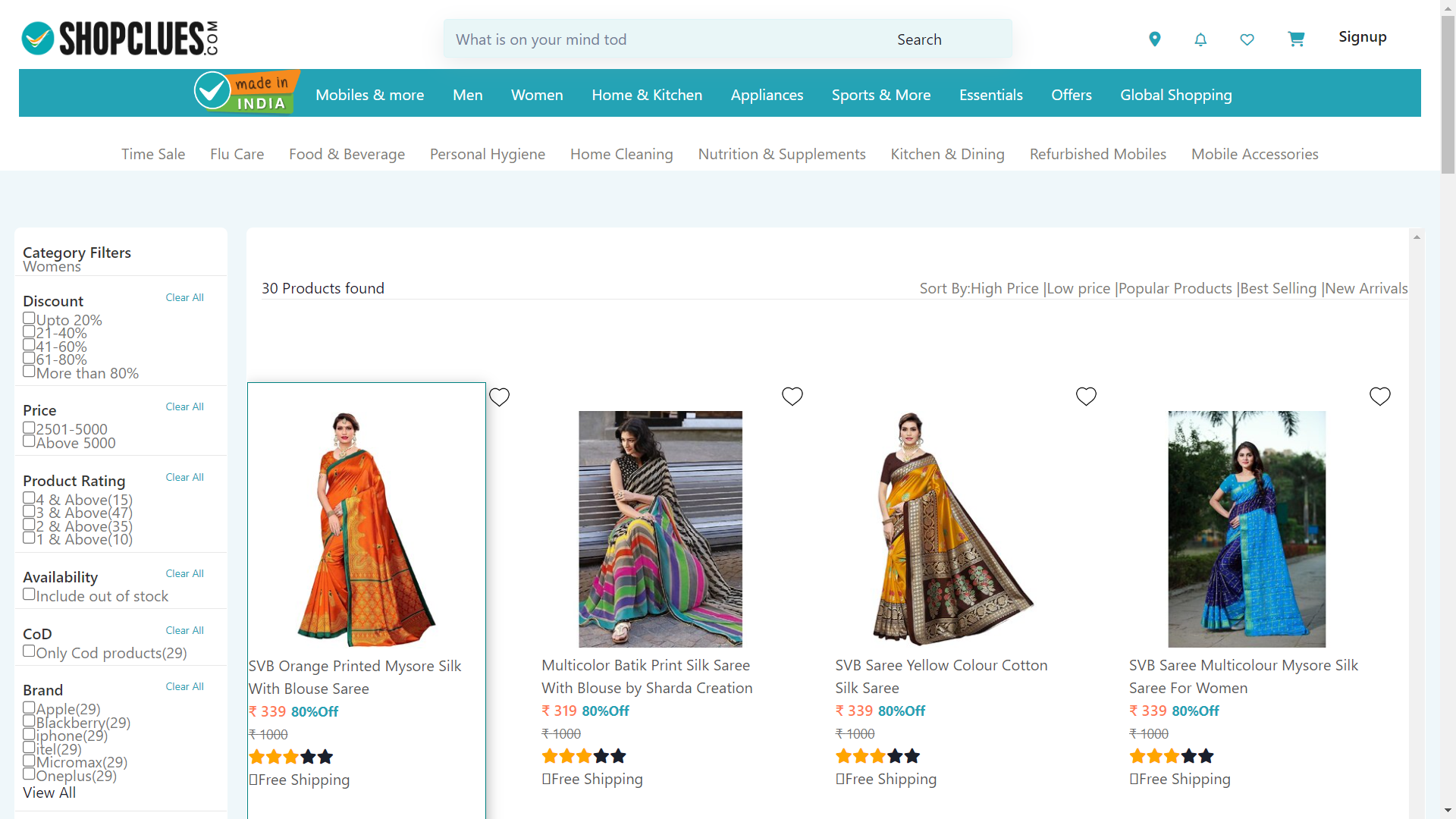This screenshot has width=1456, height=819.
Task: Open notifications bell icon
Action: tap(1200, 39)
